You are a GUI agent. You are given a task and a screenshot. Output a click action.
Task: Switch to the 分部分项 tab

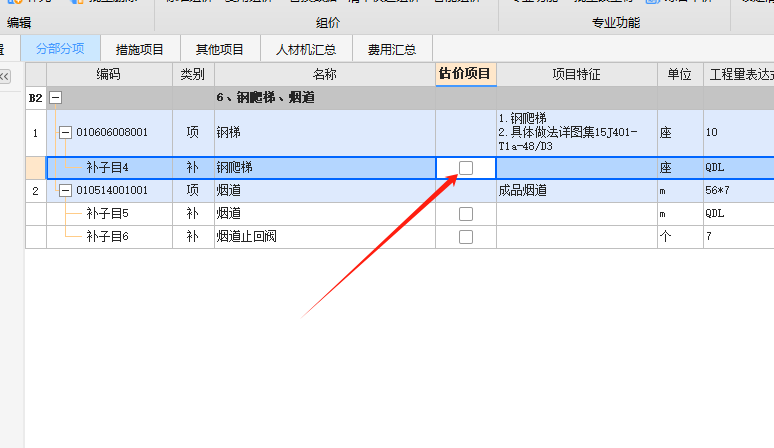tap(60, 49)
